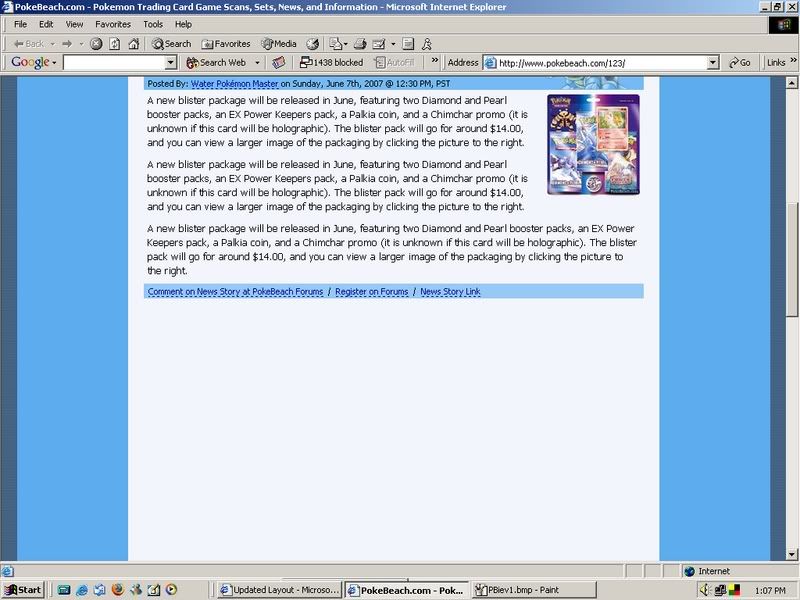The width and height of the screenshot is (800, 600).
Task: Print the page using the printer icon
Action: (x=360, y=44)
